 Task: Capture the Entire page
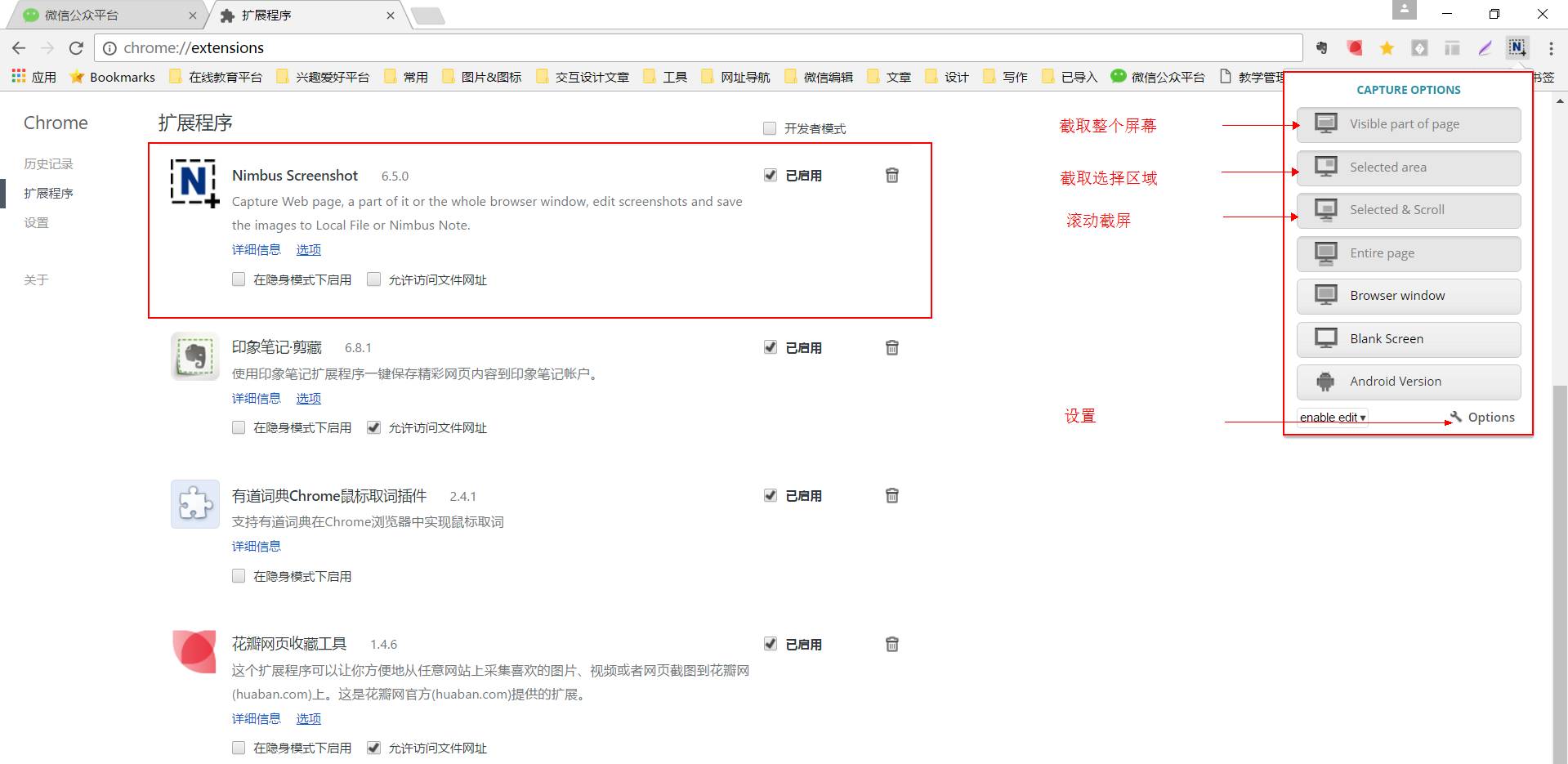(1409, 253)
